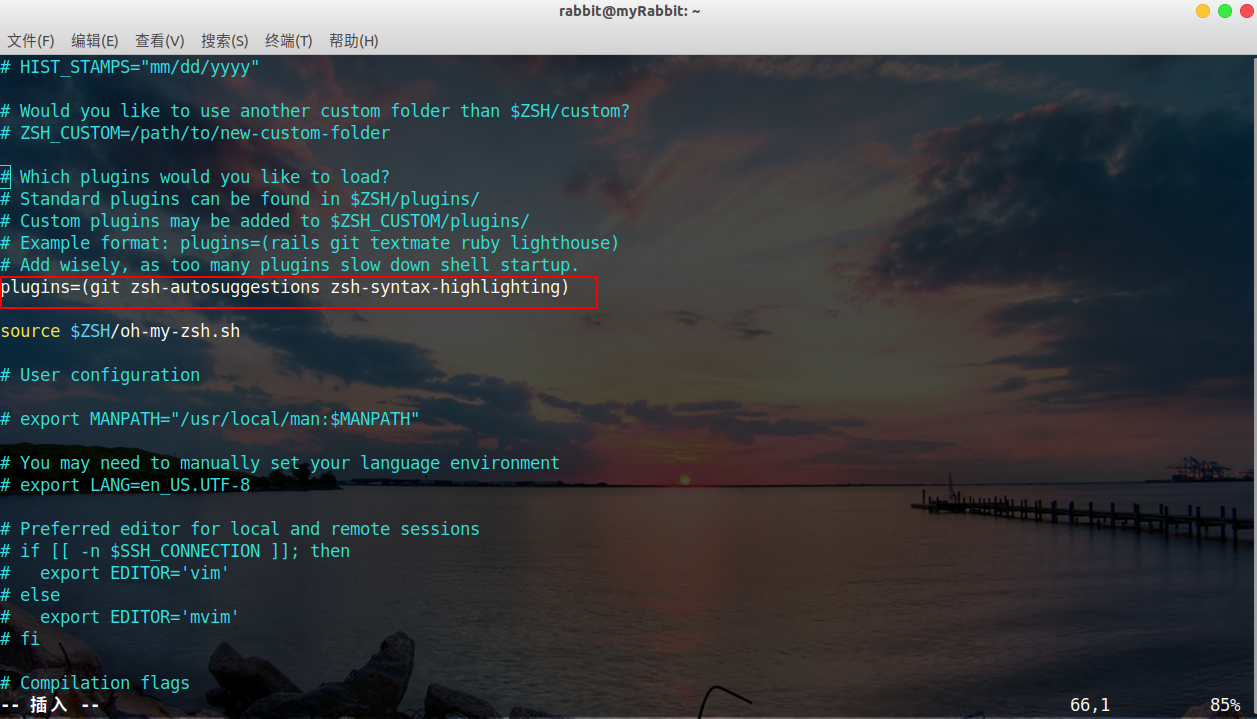Click the line 'Which plugins would you like to load?'
The height and width of the screenshot is (719, 1257).
click(x=195, y=177)
